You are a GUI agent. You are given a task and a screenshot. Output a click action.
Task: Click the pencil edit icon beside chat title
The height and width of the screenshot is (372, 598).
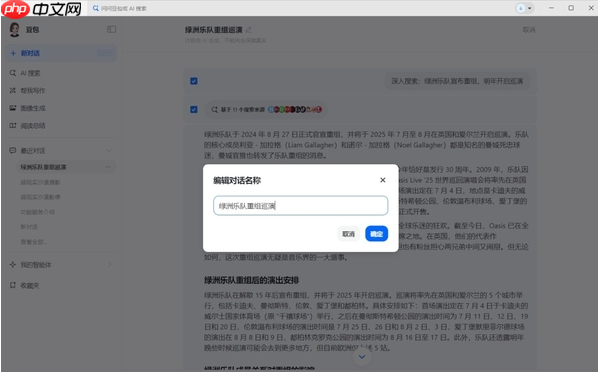248,30
